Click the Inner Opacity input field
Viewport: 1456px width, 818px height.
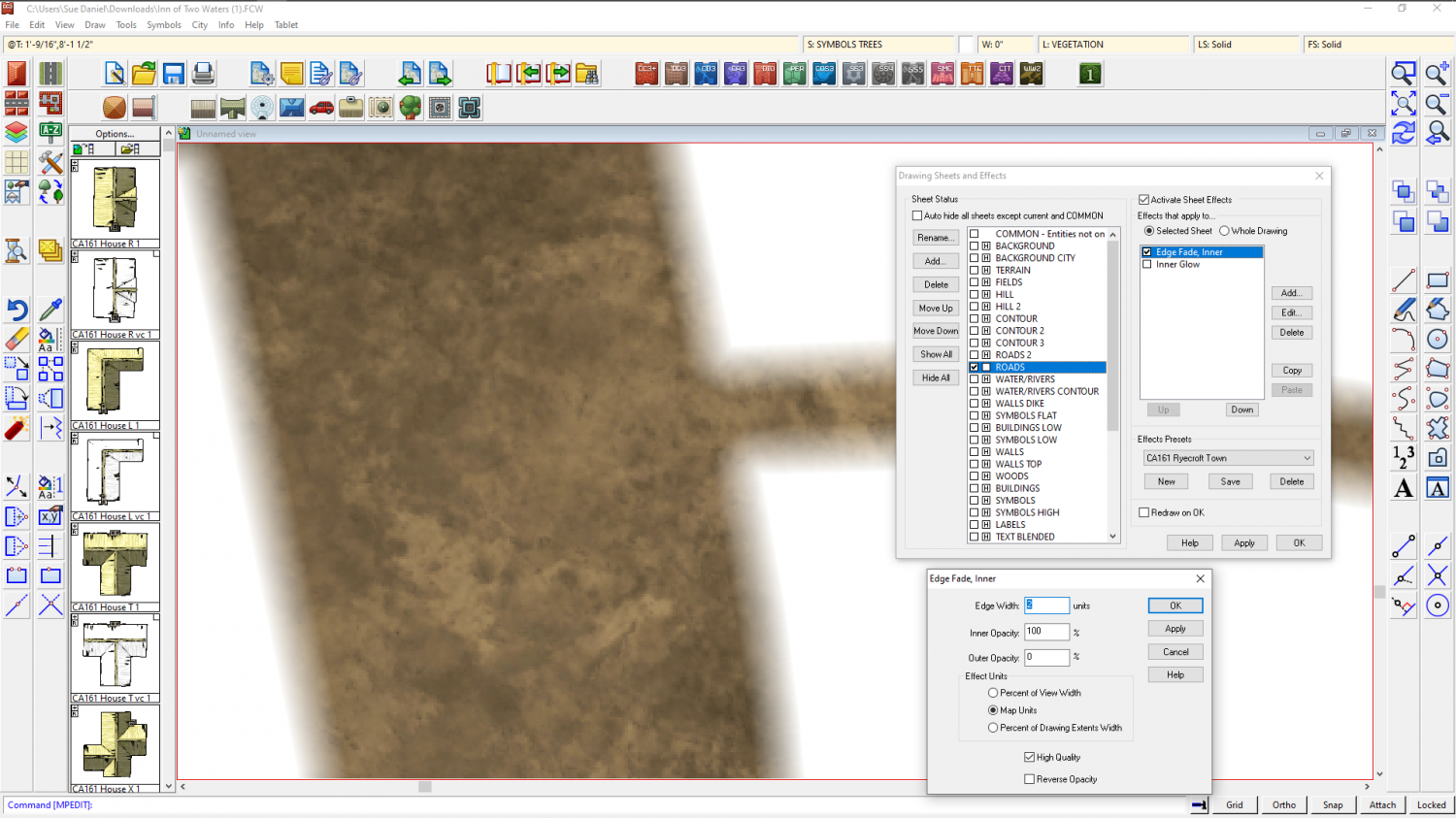[1046, 632]
